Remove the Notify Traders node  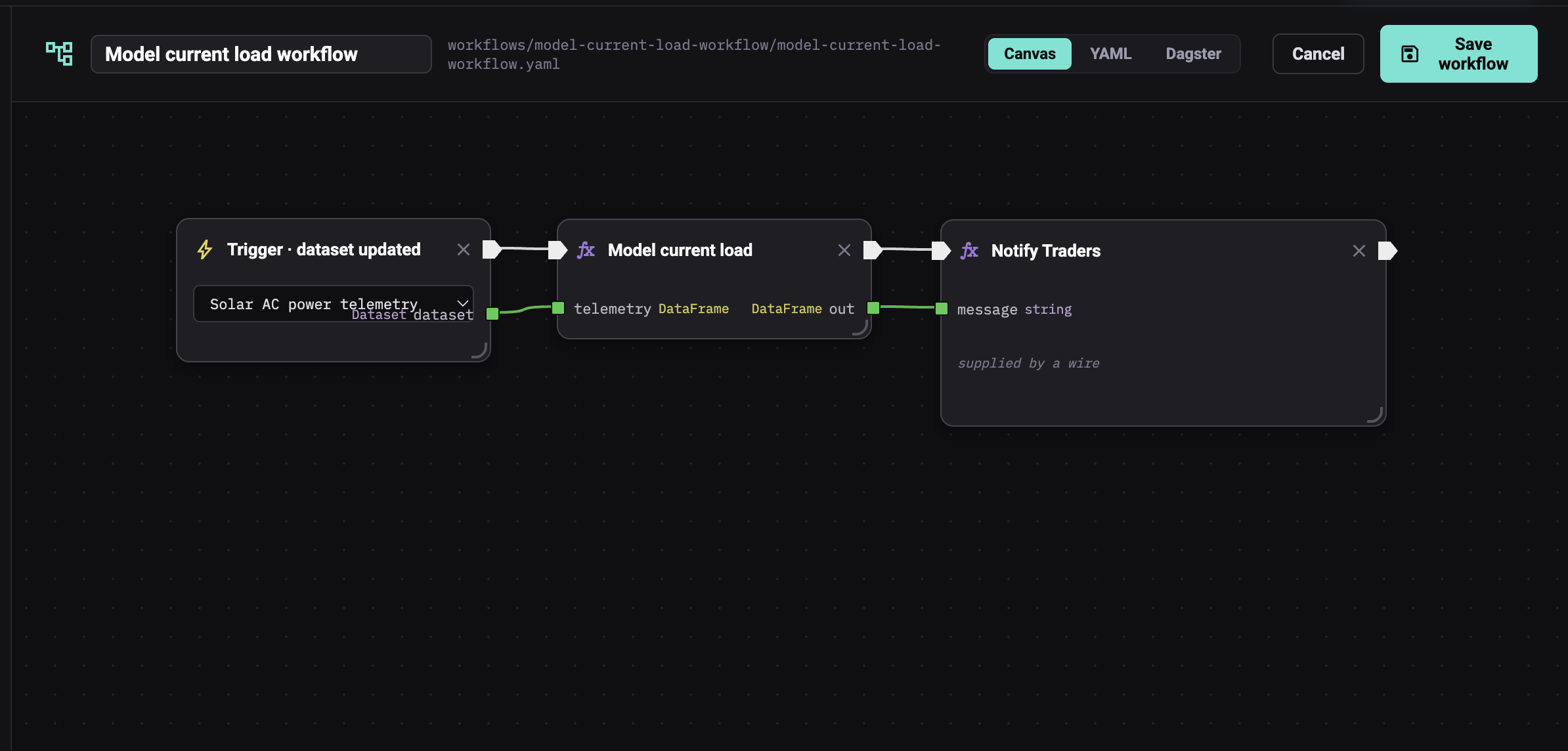[1359, 251]
